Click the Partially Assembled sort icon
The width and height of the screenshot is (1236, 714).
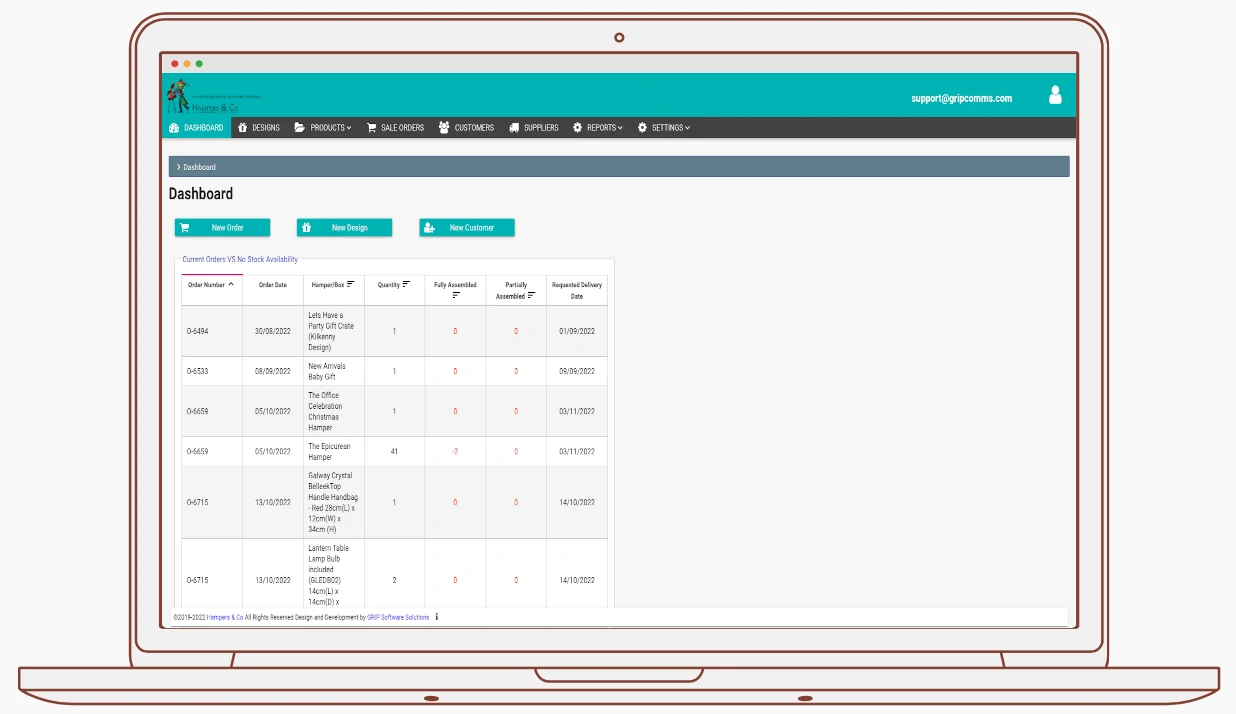coord(531,295)
